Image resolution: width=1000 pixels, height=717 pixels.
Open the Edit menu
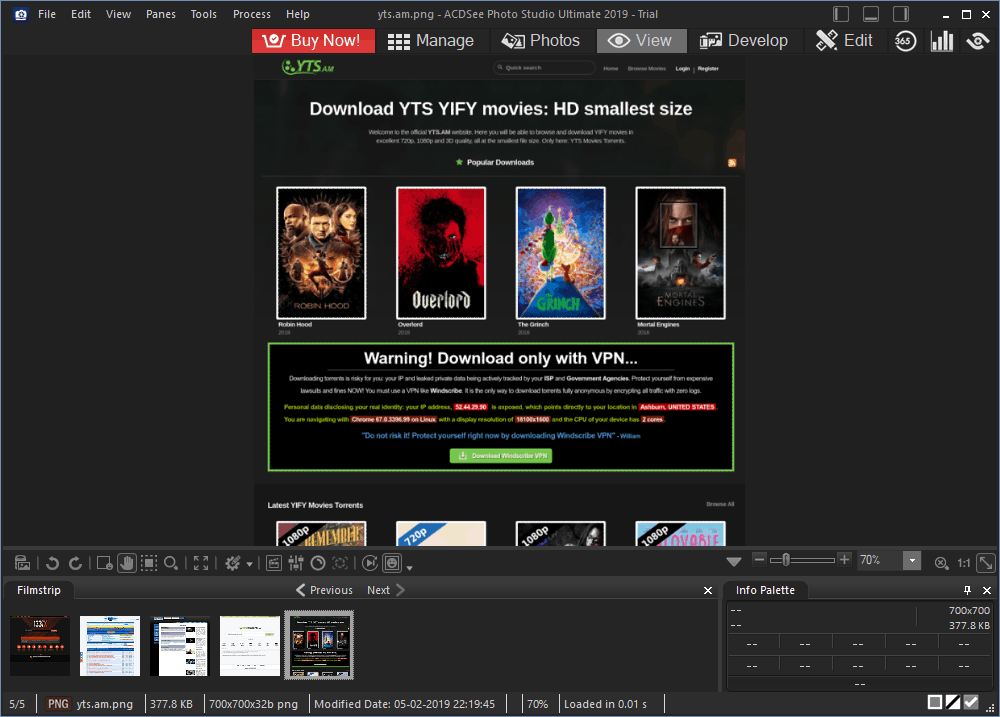80,14
